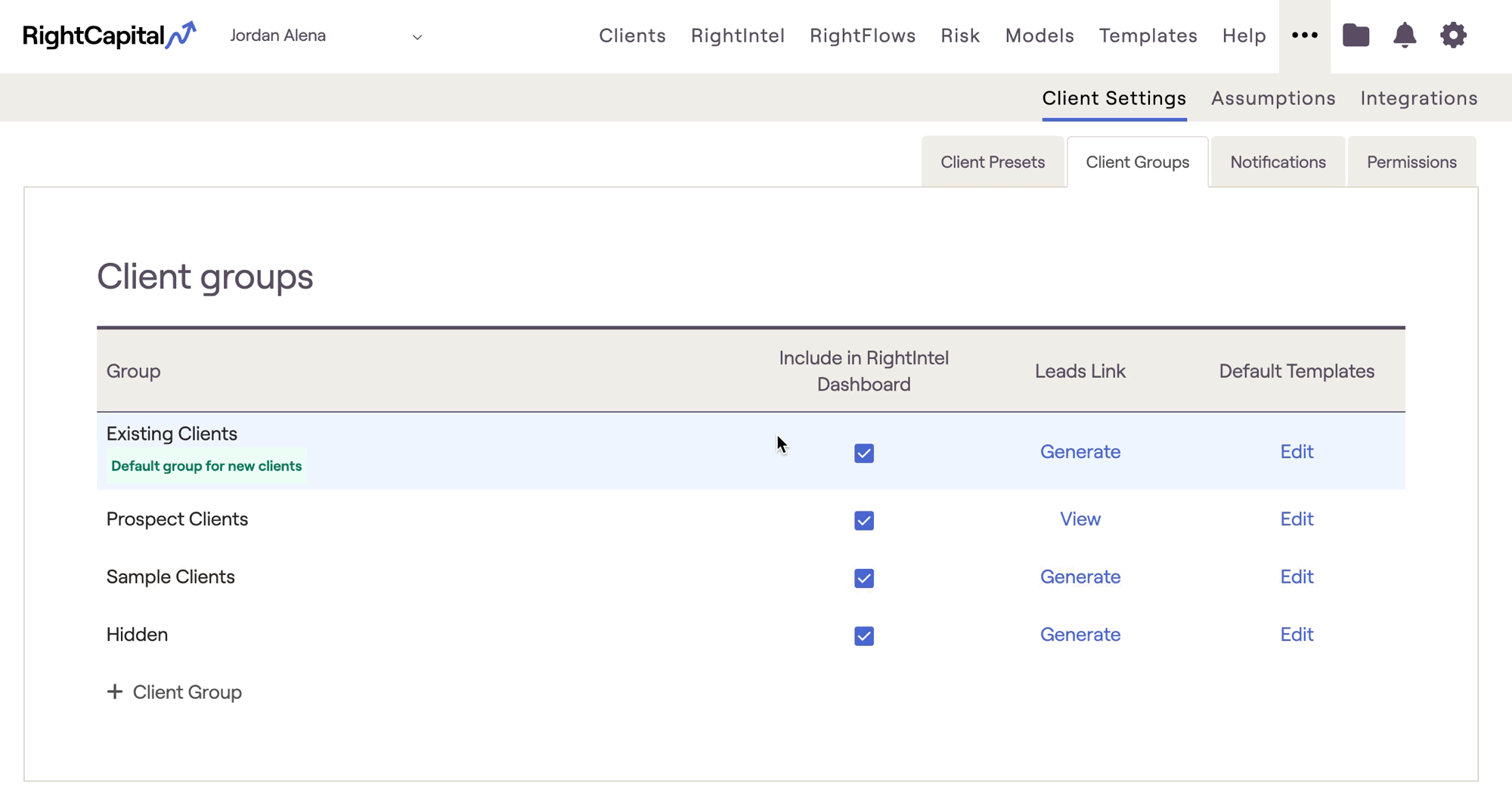
Task: Select the Client Groups tab
Action: pyautogui.click(x=1137, y=162)
